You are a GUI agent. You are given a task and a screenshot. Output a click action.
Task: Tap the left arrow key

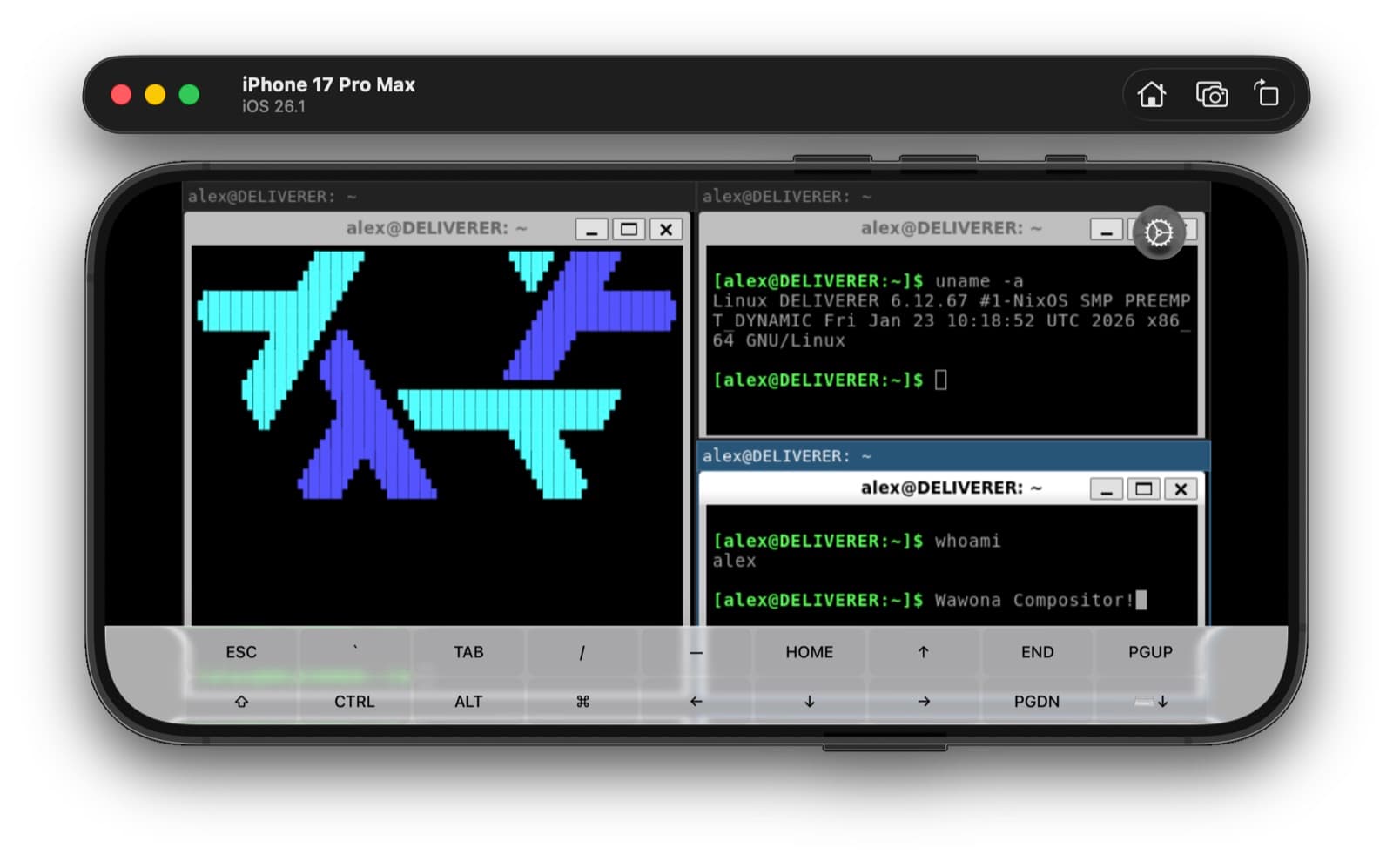coord(696,701)
